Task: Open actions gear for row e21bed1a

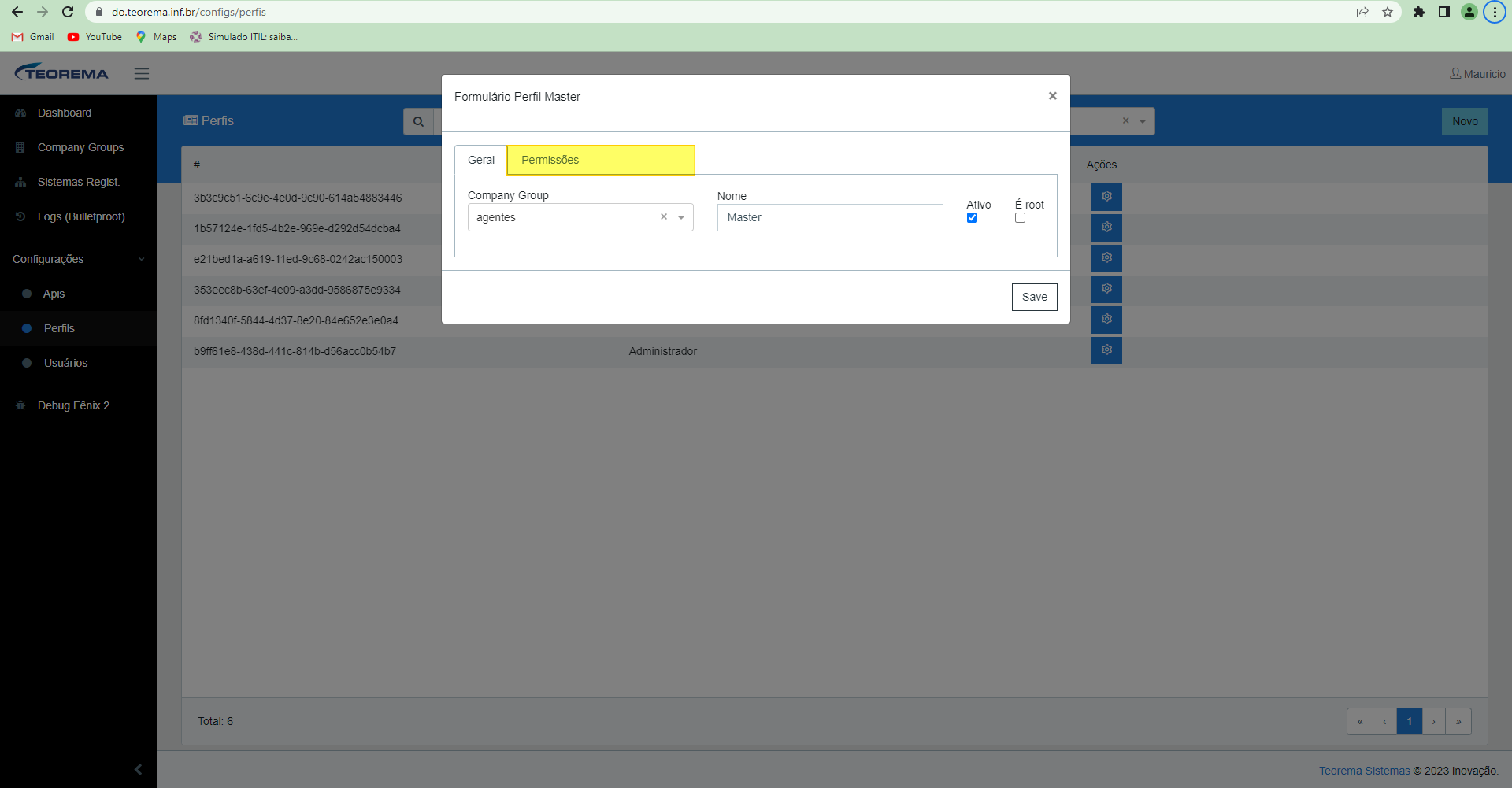Action: 1106,257
